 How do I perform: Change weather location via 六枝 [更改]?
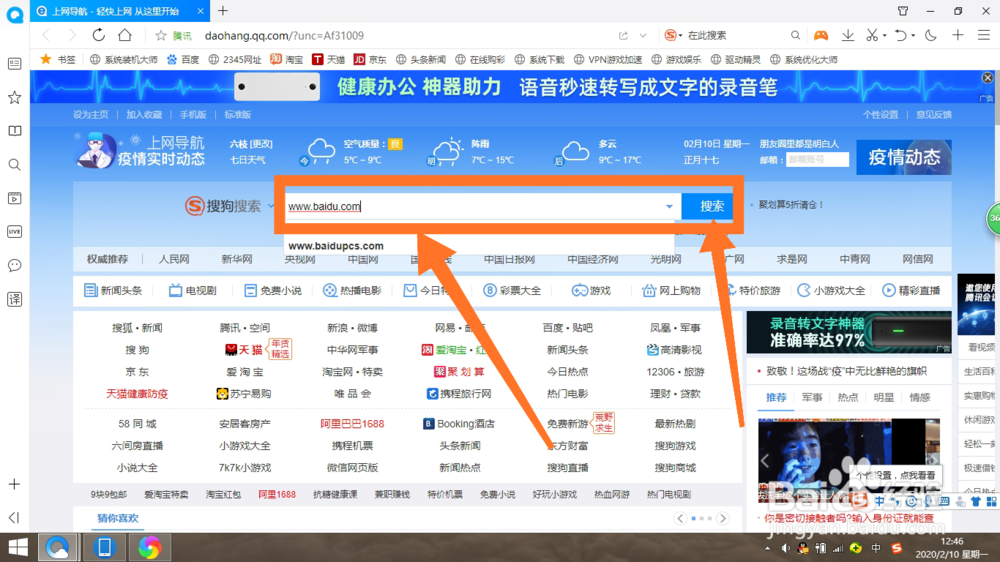[251, 144]
